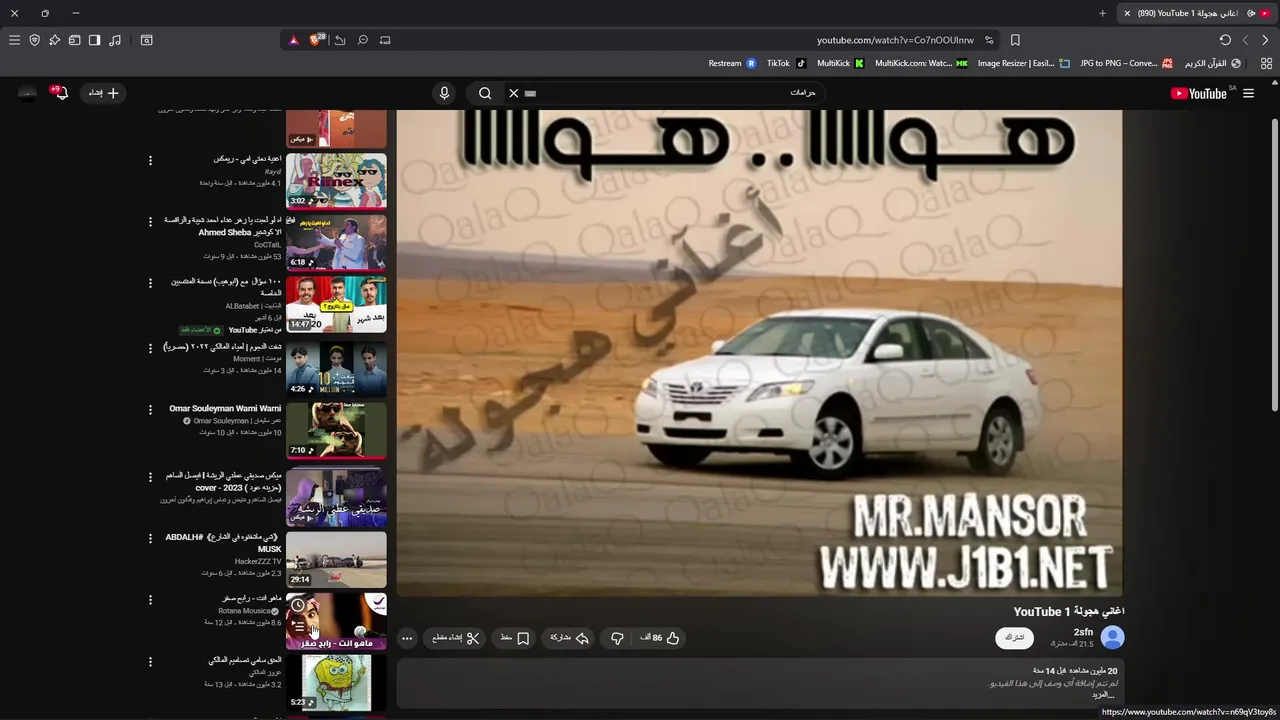Open the tab islands icon in browser toolbar
The width and height of the screenshot is (1280, 720).
pos(74,40)
